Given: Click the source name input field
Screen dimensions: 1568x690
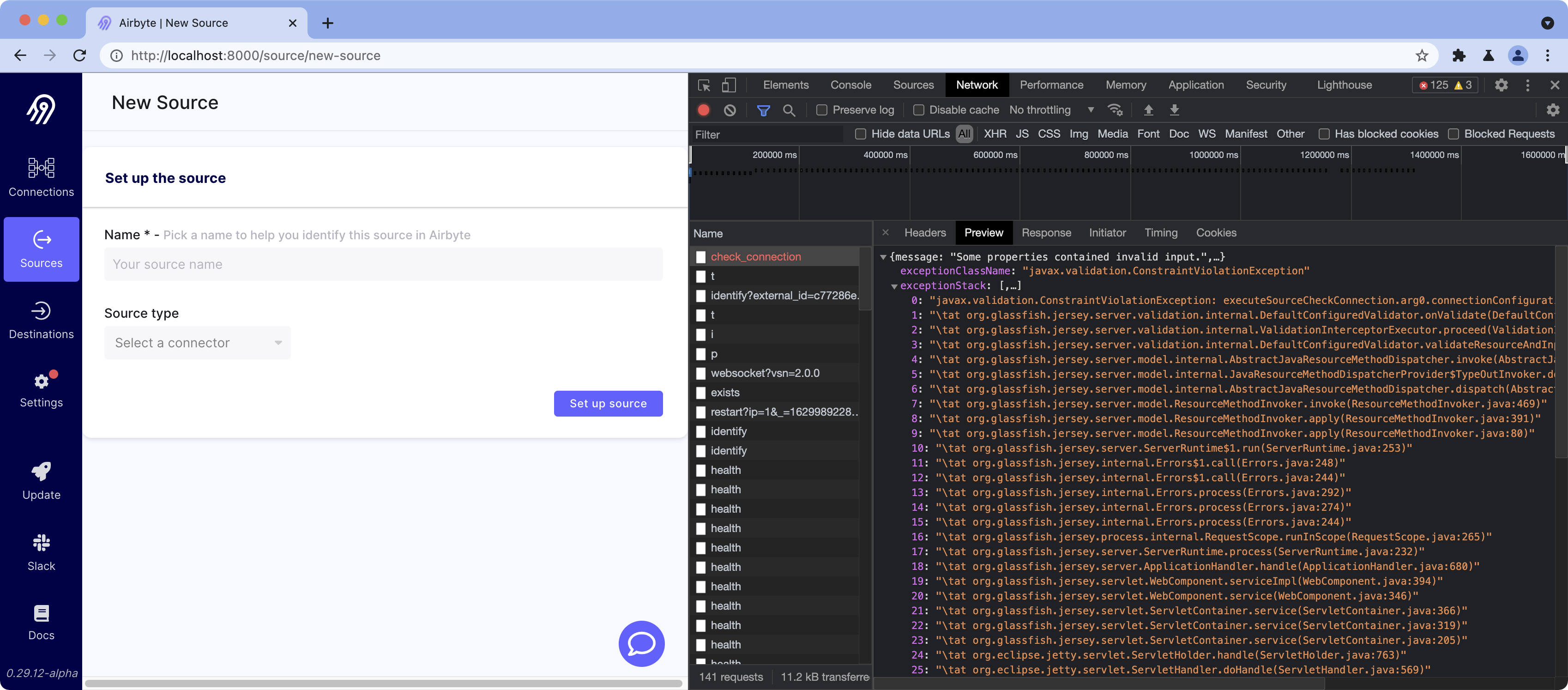Looking at the screenshot, I should (383, 264).
